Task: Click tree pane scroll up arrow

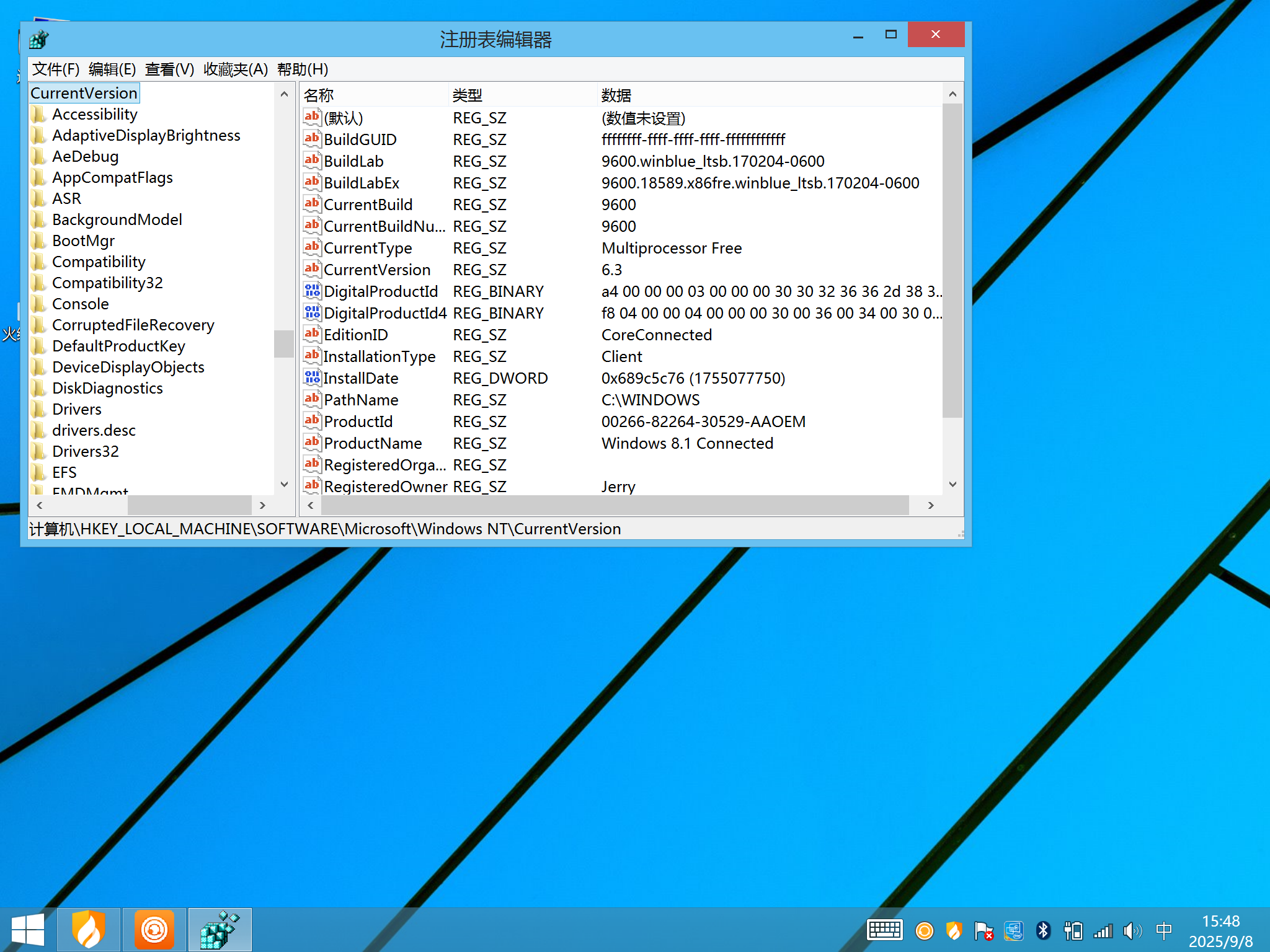Action: click(284, 94)
